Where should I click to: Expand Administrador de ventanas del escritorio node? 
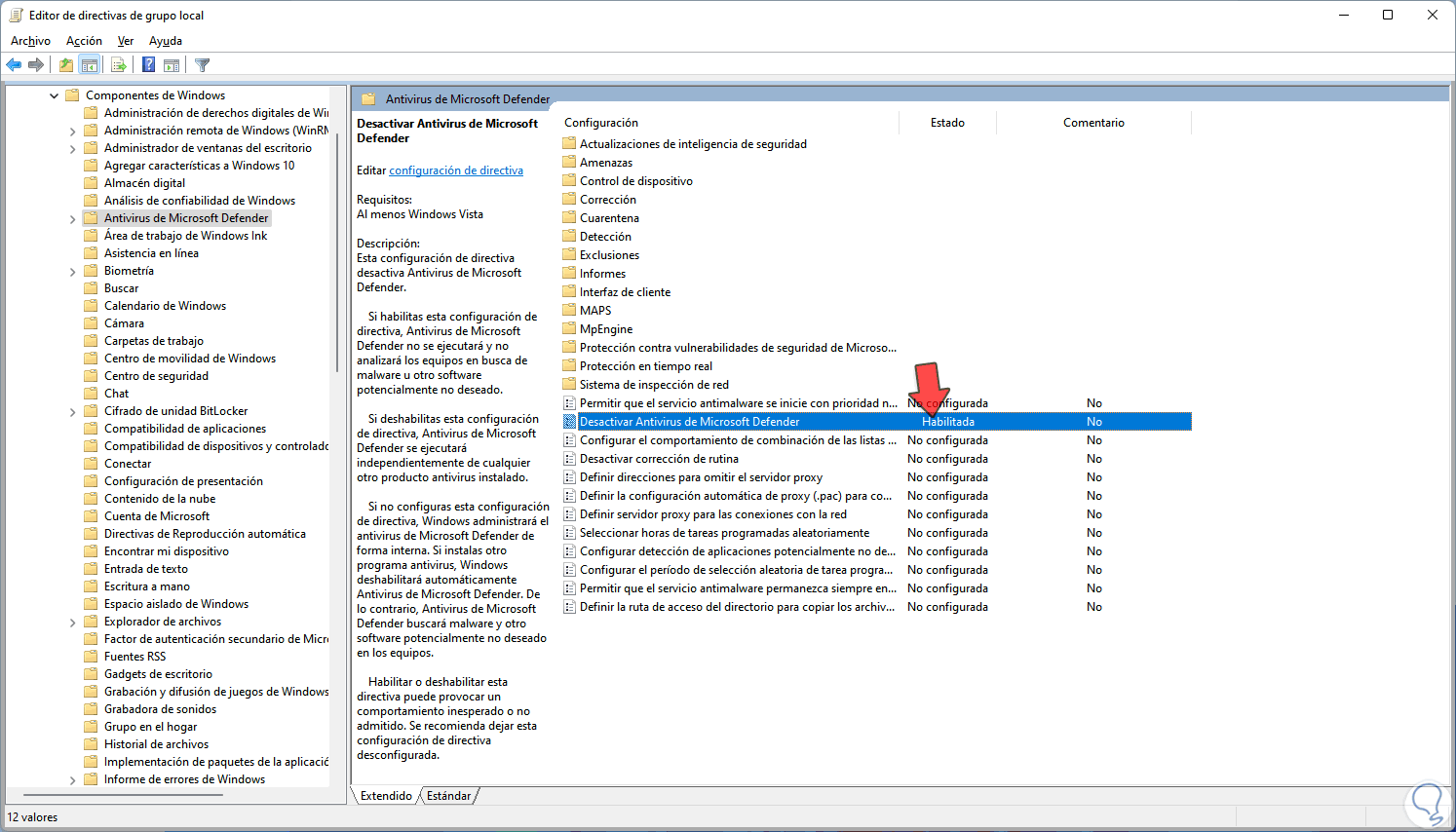tap(72, 148)
